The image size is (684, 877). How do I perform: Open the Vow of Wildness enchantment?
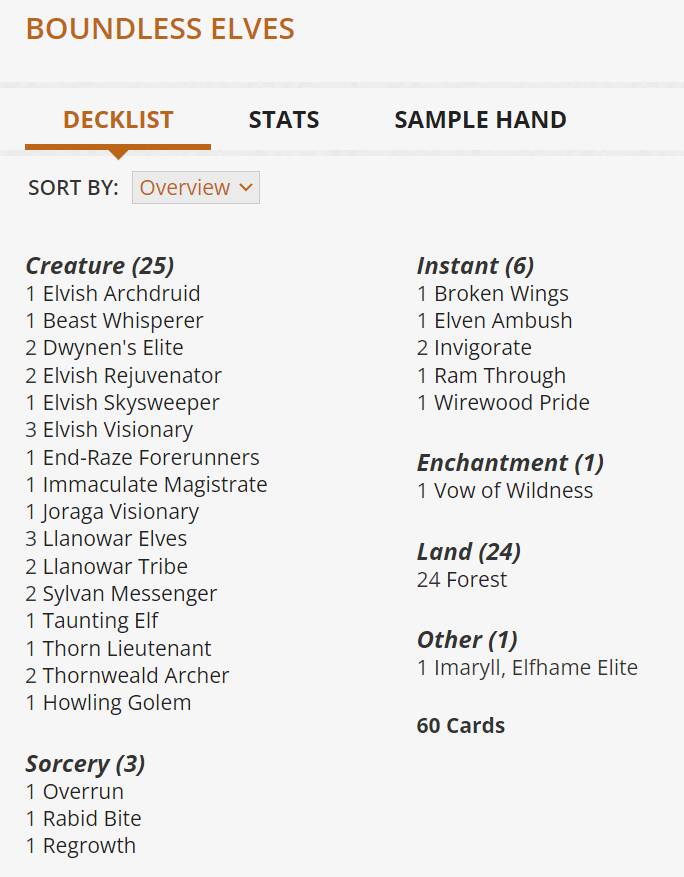coord(513,491)
